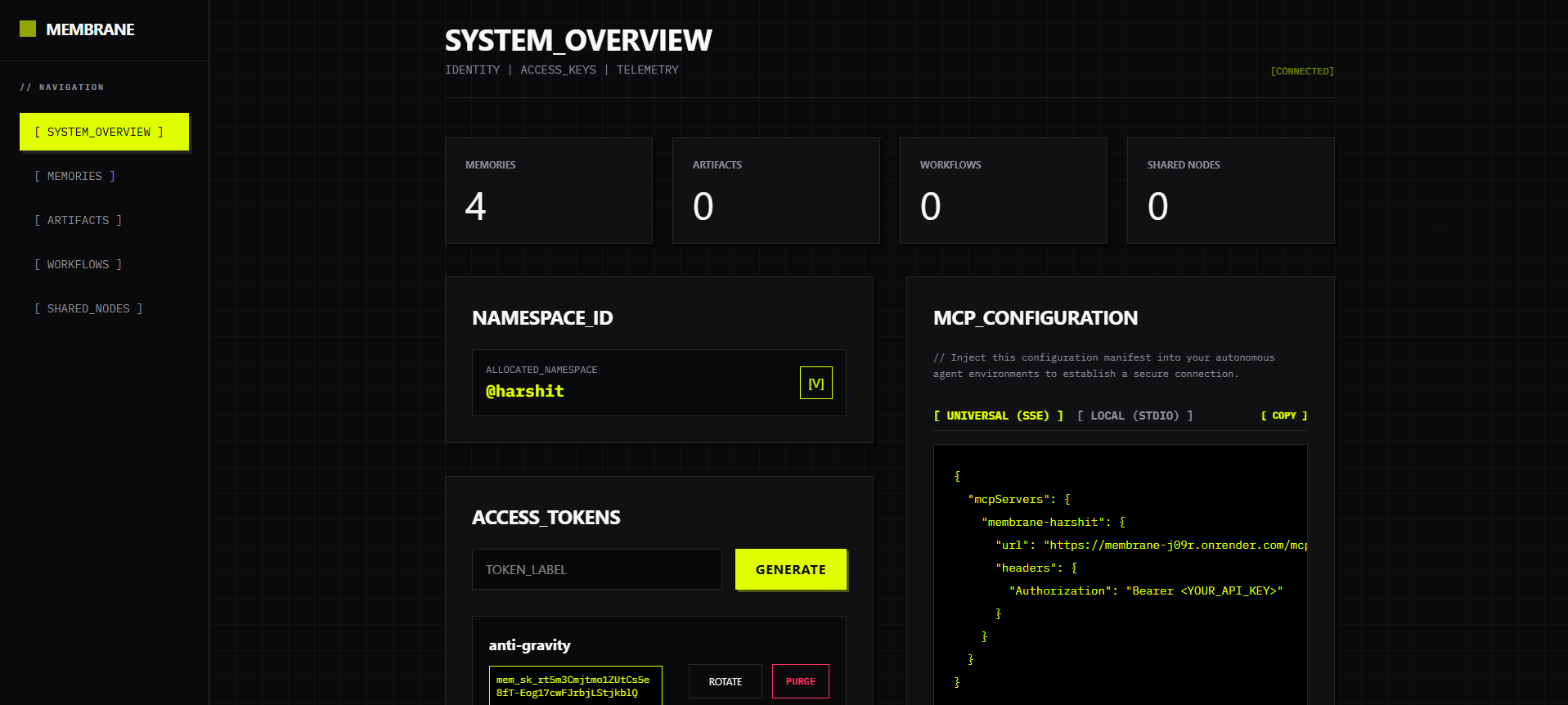
Task: Click the "Authorization" Bearer line in config
Action: pyautogui.click(x=1146, y=590)
